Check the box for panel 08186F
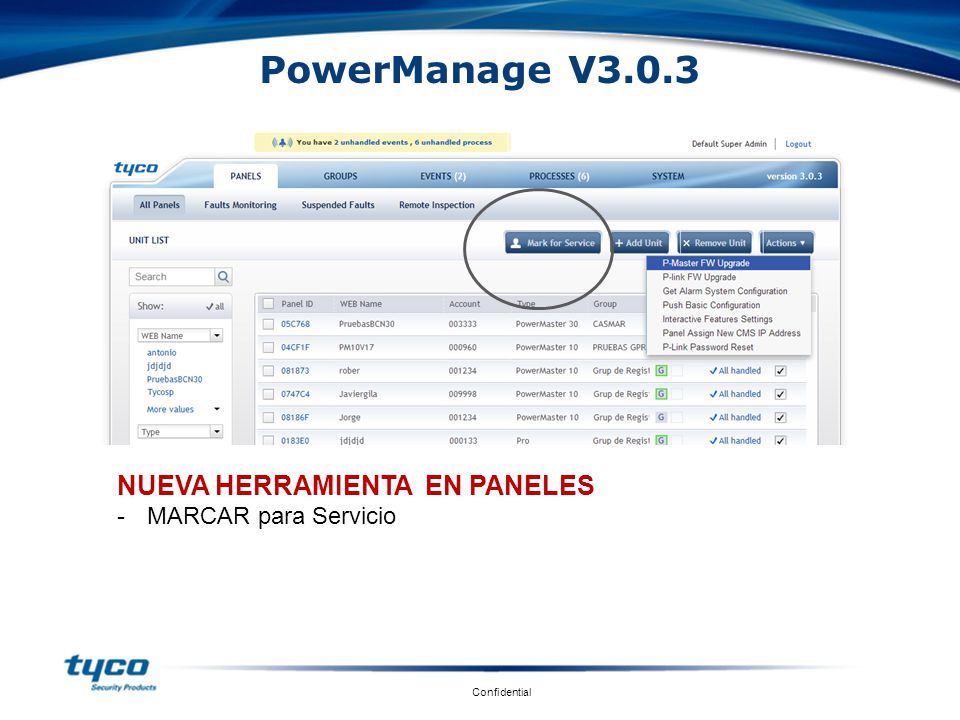The height and width of the screenshot is (720, 960). [x=268, y=417]
